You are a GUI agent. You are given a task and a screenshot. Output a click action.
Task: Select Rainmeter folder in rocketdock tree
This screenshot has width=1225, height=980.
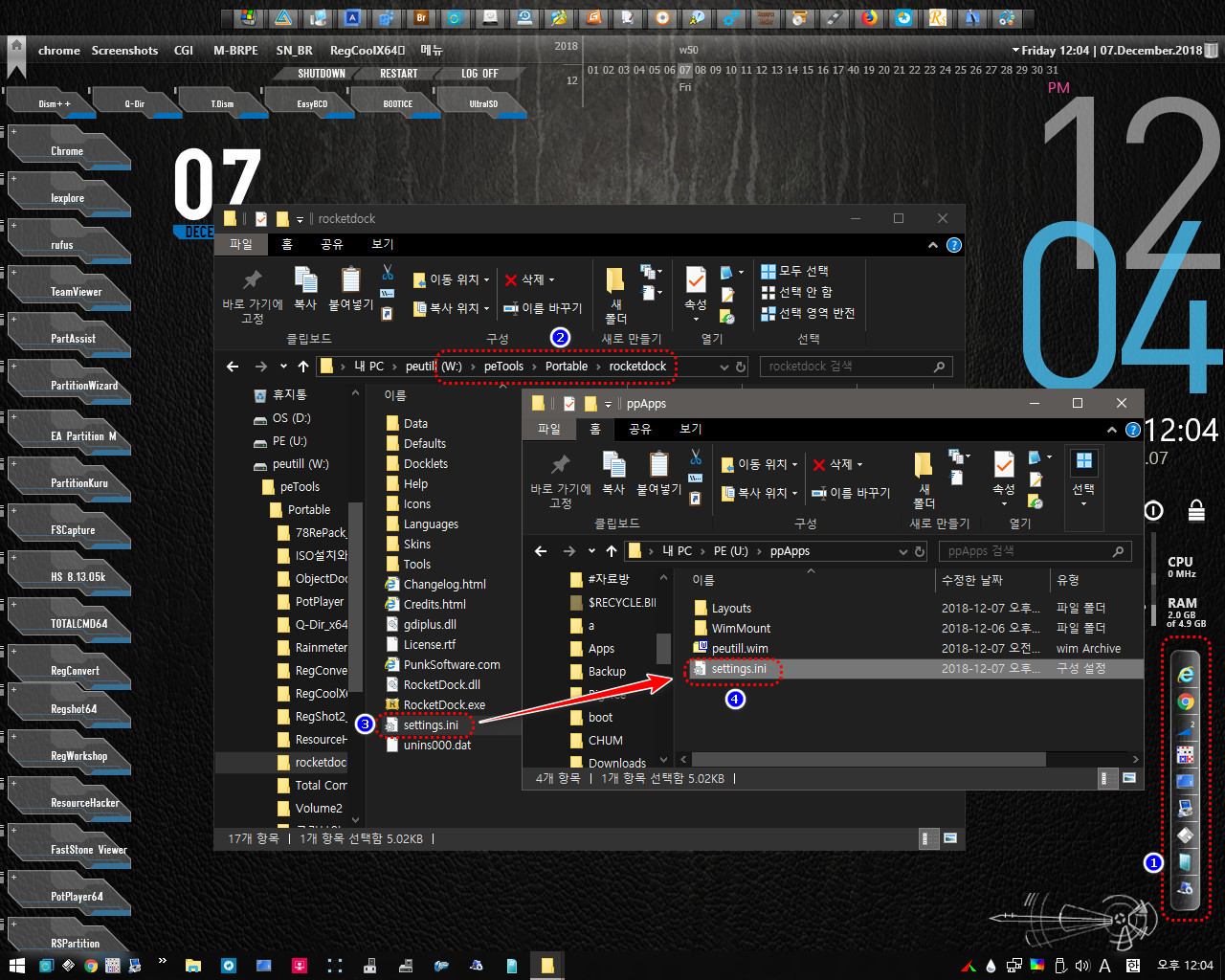pos(321,648)
